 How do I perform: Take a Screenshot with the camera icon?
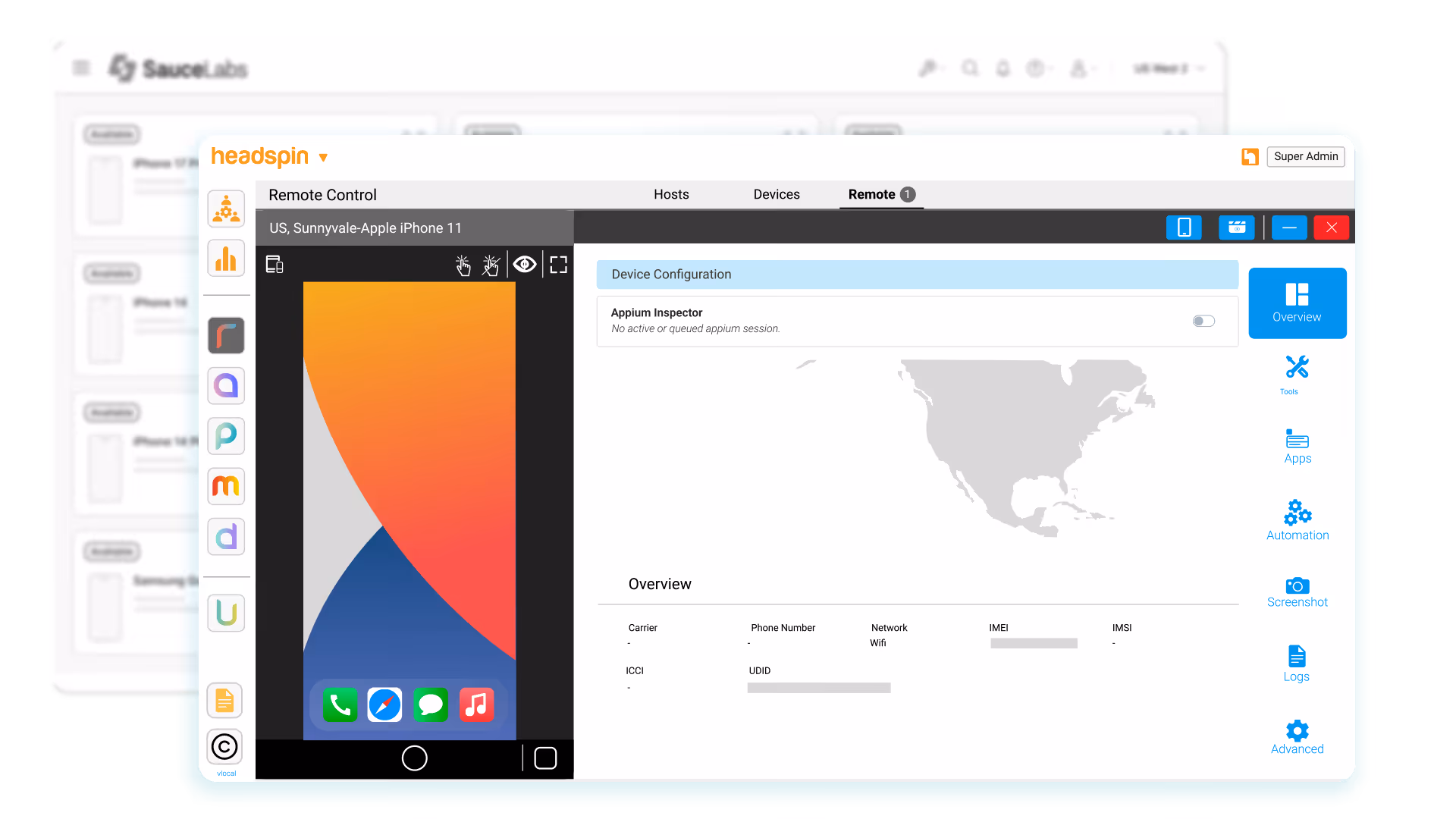1297,585
